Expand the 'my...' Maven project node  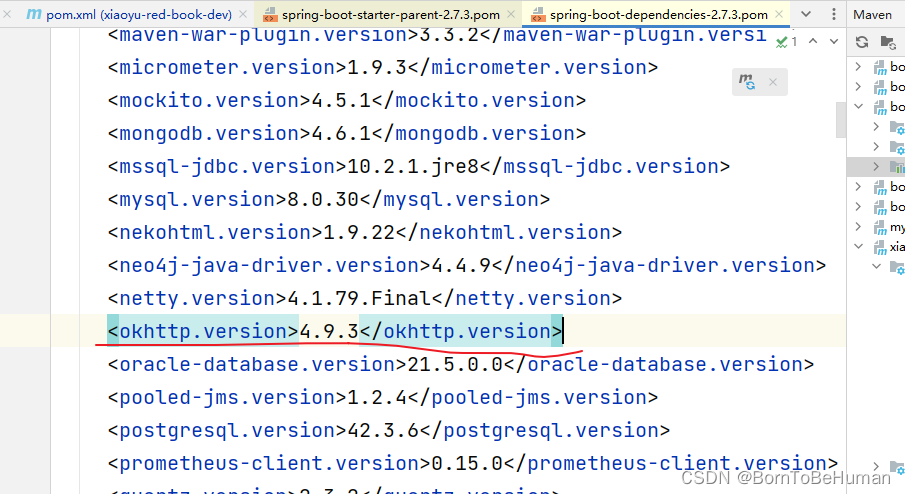pos(859,227)
